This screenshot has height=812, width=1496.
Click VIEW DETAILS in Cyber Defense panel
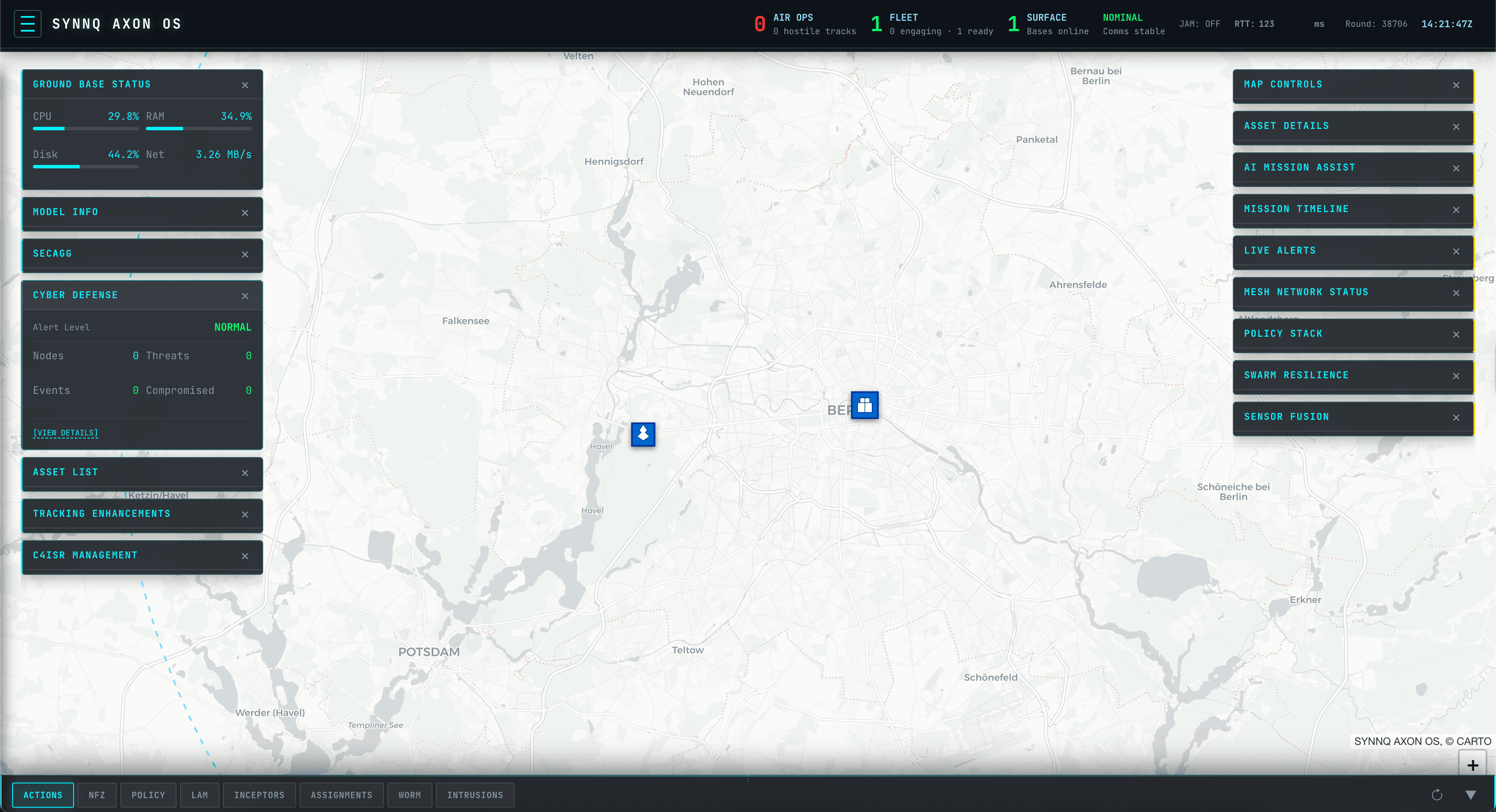tap(65, 432)
